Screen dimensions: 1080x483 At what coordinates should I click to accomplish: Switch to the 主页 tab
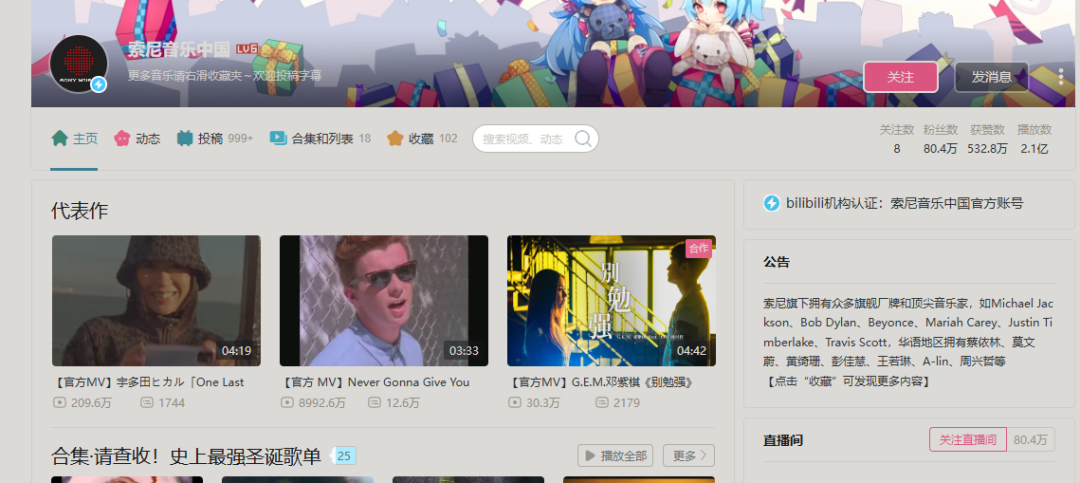point(74,138)
